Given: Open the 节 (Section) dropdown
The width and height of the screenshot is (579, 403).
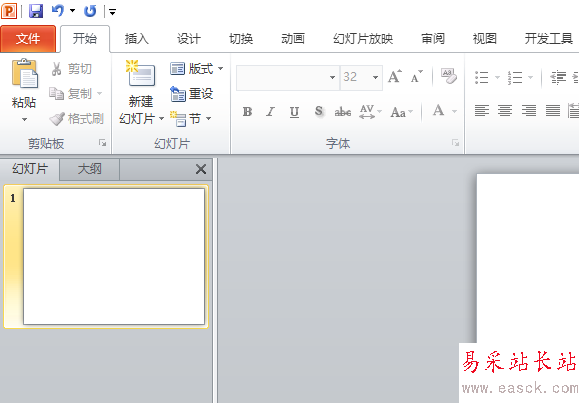Looking at the screenshot, I should coord(191,119).
